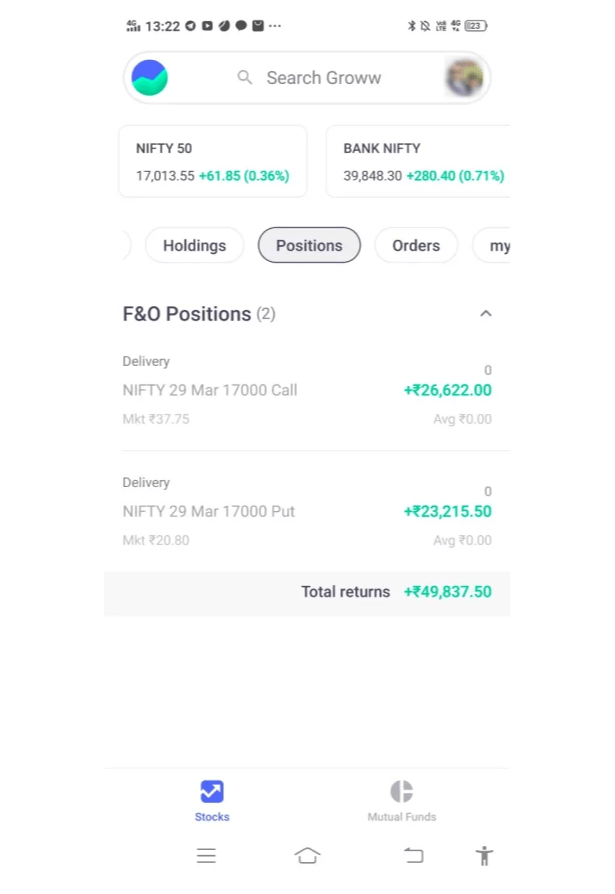Switch to the Orders tab

[x=416, y=246]
